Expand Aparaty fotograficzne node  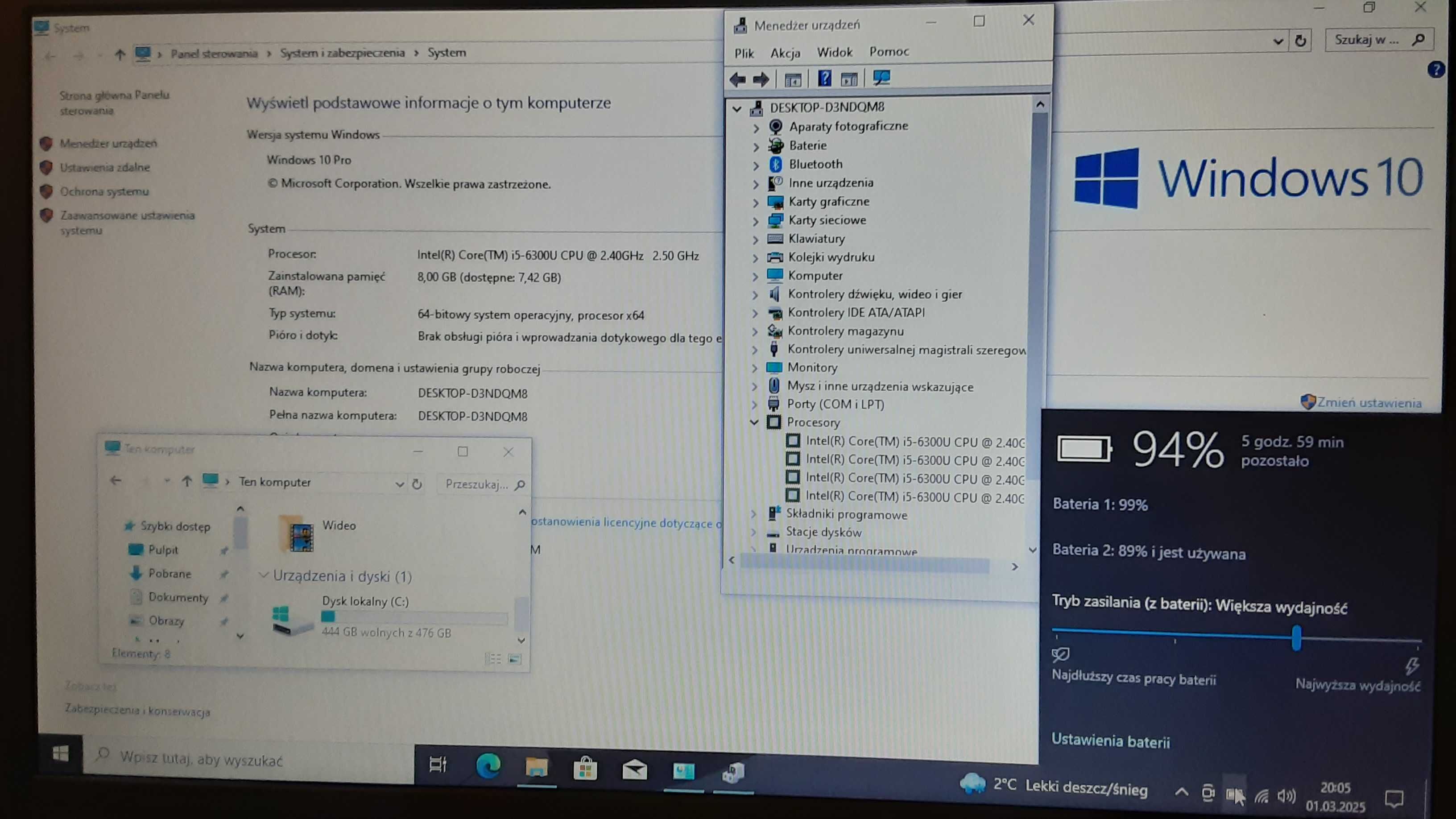[x=756, y=128]
